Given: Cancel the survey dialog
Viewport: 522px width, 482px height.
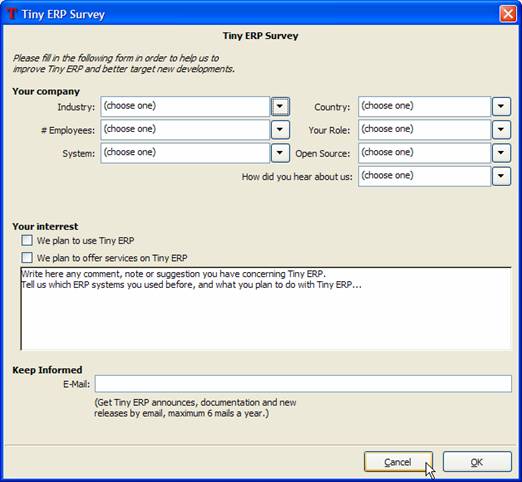Looking at the screenshot, I should tap(398, 462).
